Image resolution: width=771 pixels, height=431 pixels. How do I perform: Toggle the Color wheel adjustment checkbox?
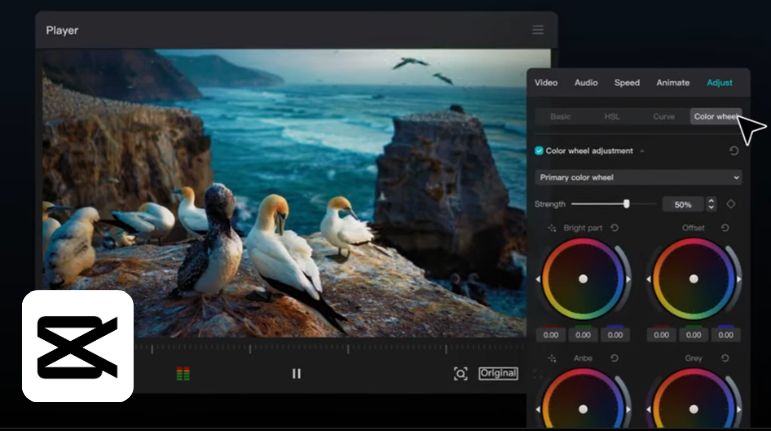(x=539, y=151)
